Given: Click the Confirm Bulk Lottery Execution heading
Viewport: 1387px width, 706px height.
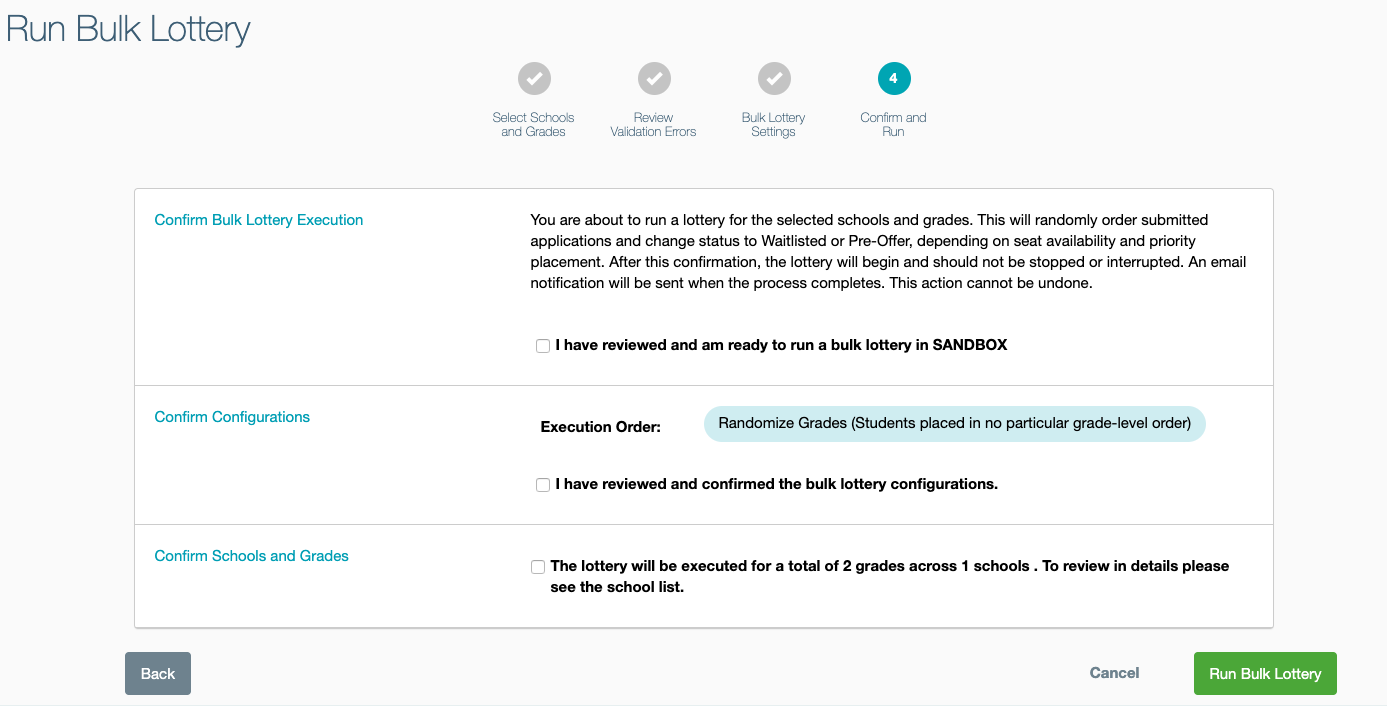Looking at the screenshot, I should 258,220.
